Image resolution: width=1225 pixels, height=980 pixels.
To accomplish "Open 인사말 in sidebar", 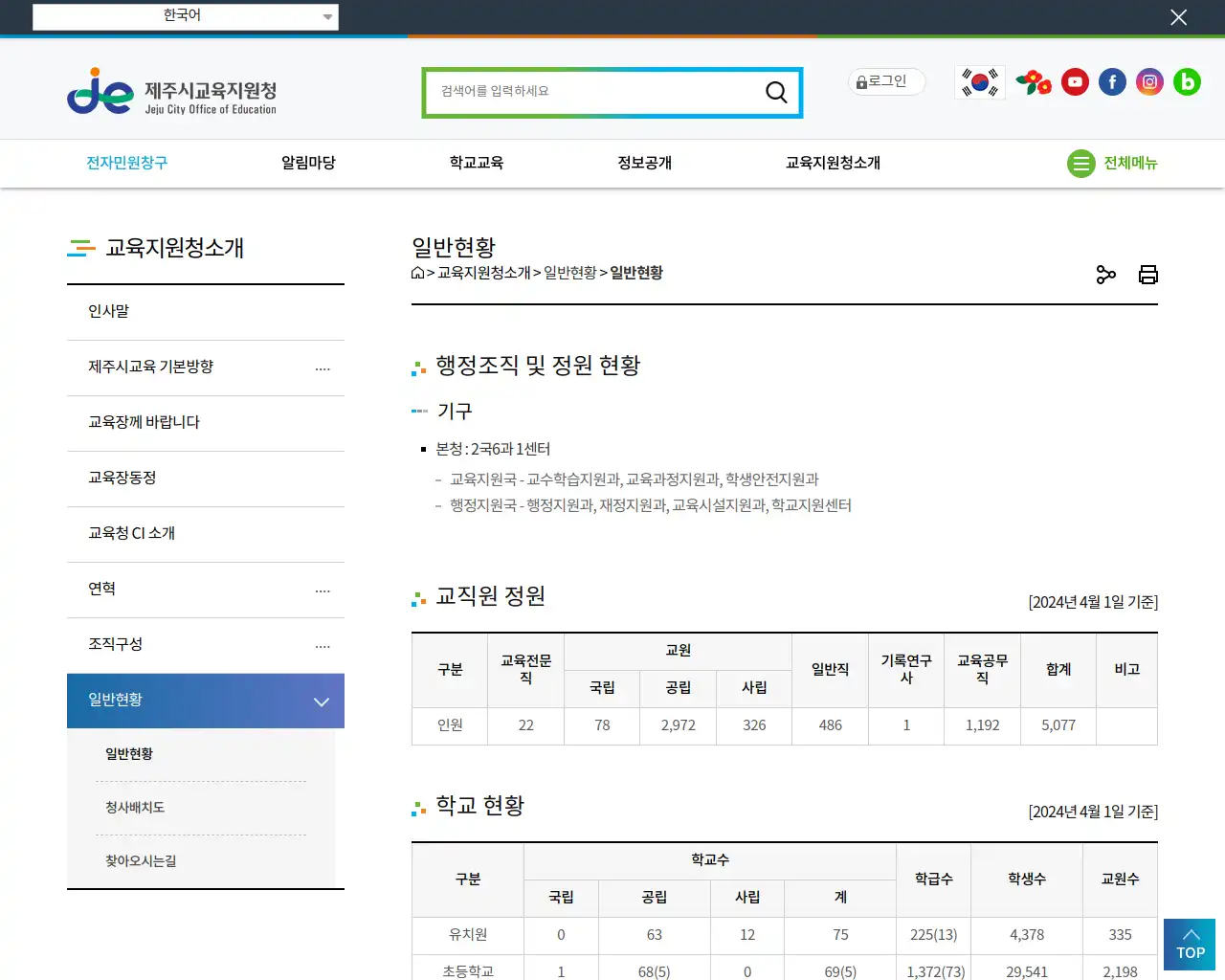I will pyautogui.click(x=206, y=312).
